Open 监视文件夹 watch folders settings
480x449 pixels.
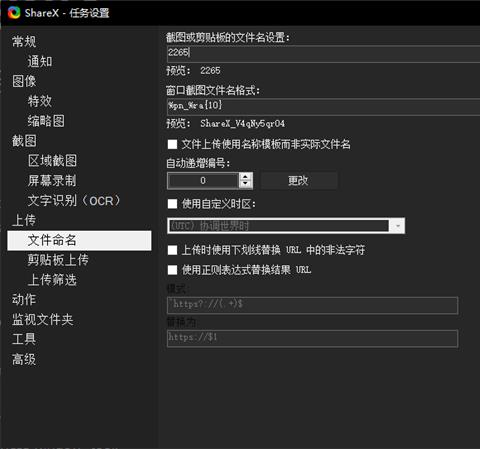click(x=43, y=319)
